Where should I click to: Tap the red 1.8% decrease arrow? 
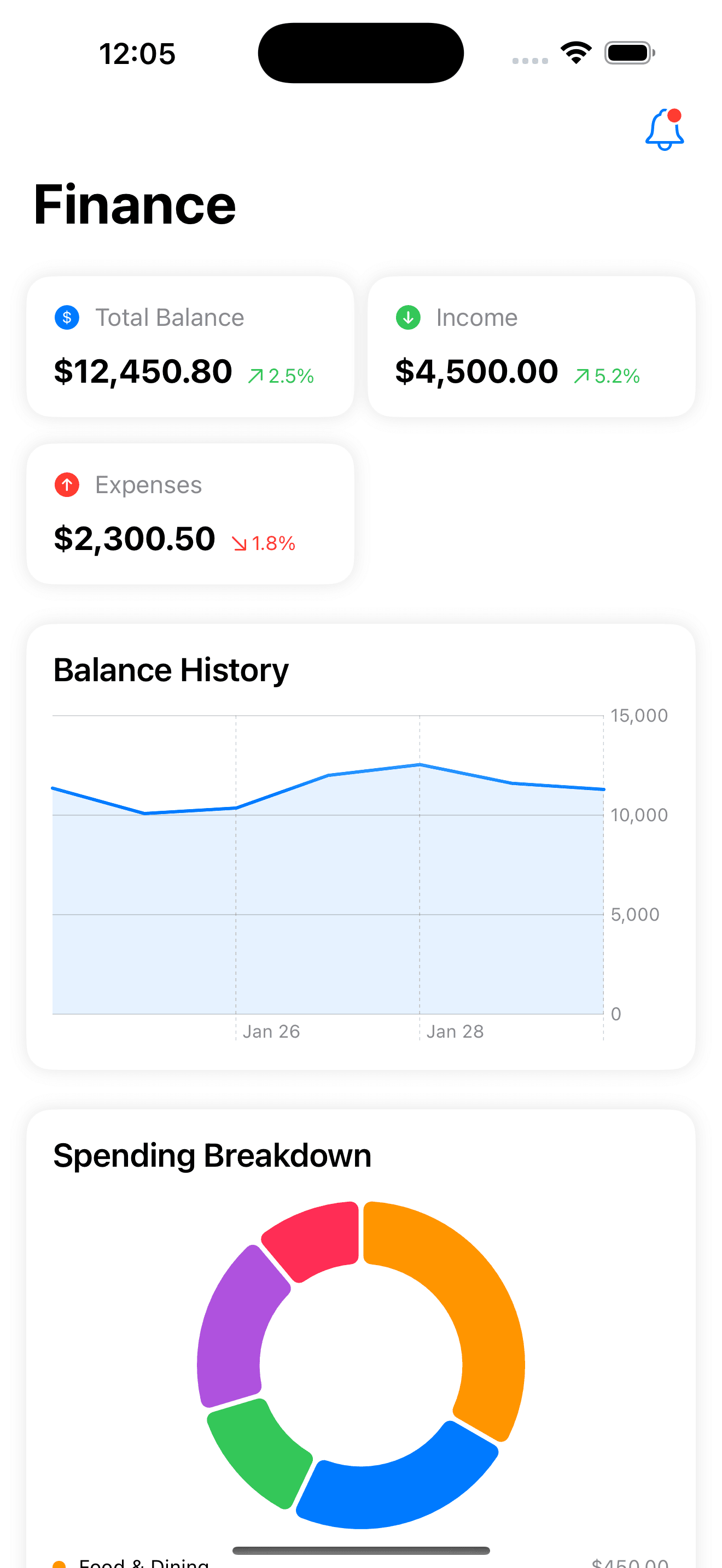coord(239,543)
